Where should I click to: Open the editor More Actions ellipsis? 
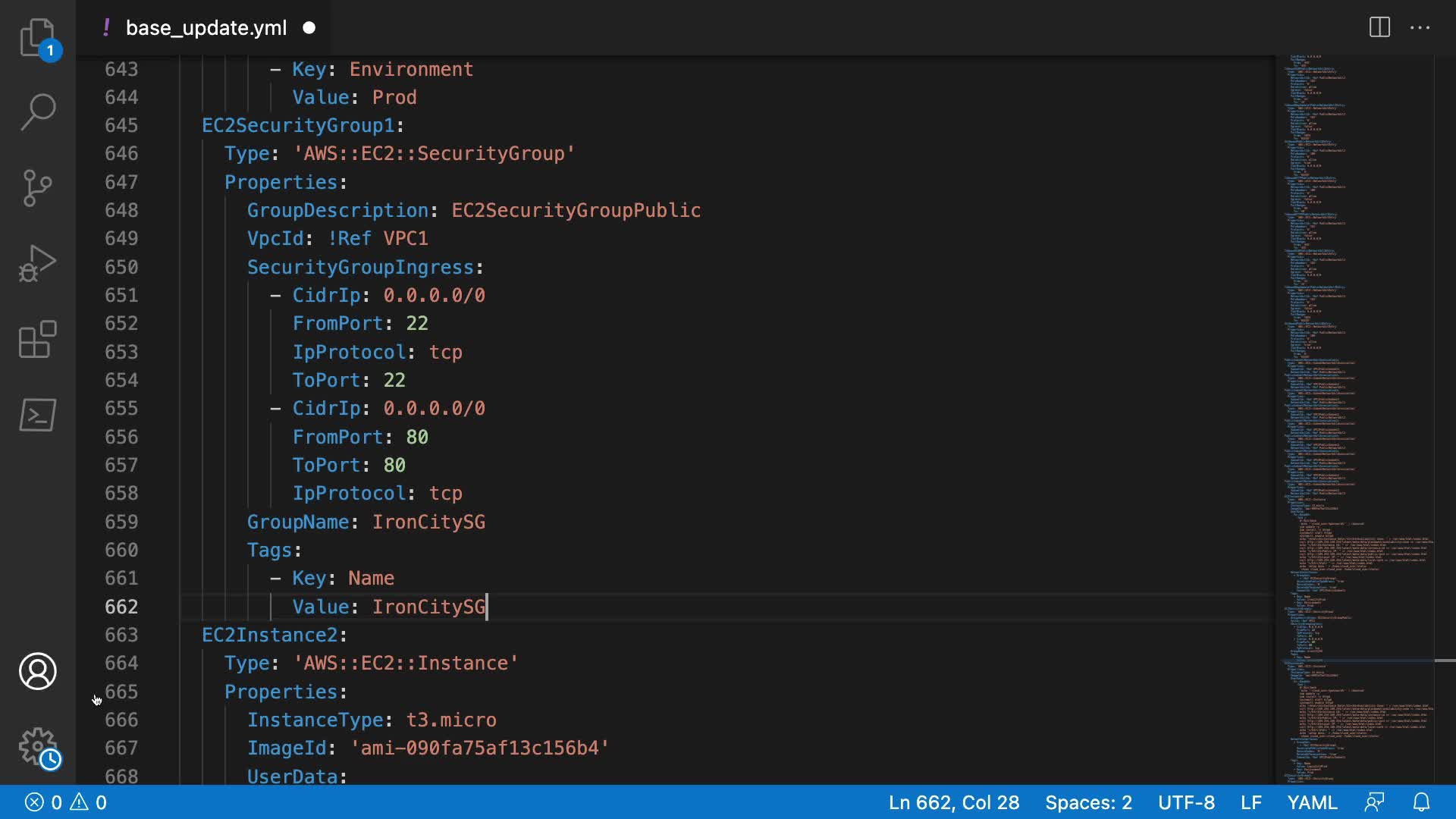[1420, 28]
